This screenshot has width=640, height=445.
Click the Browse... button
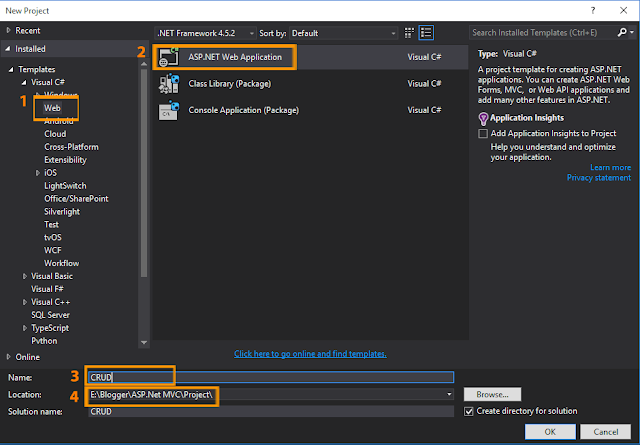[492, 394]
